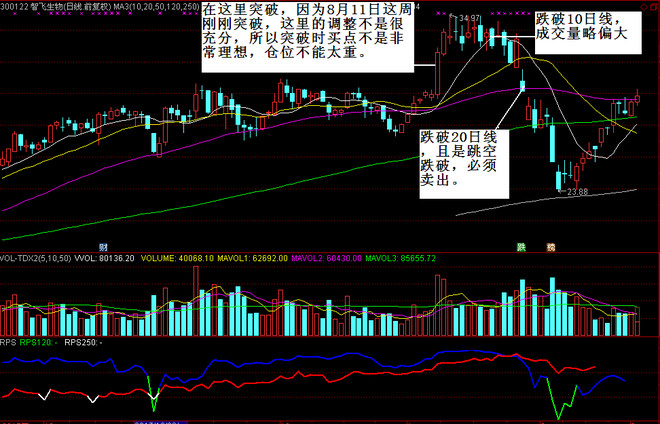This screenshot has width=660, height=424.
Task: Click the stock title 300122 智飞生物
Action: click(31, 6)
